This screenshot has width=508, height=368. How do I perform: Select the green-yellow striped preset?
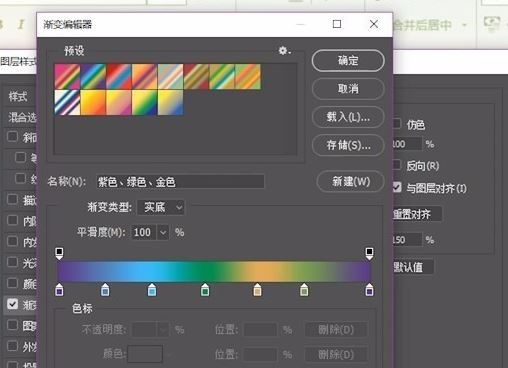point(222,77)
